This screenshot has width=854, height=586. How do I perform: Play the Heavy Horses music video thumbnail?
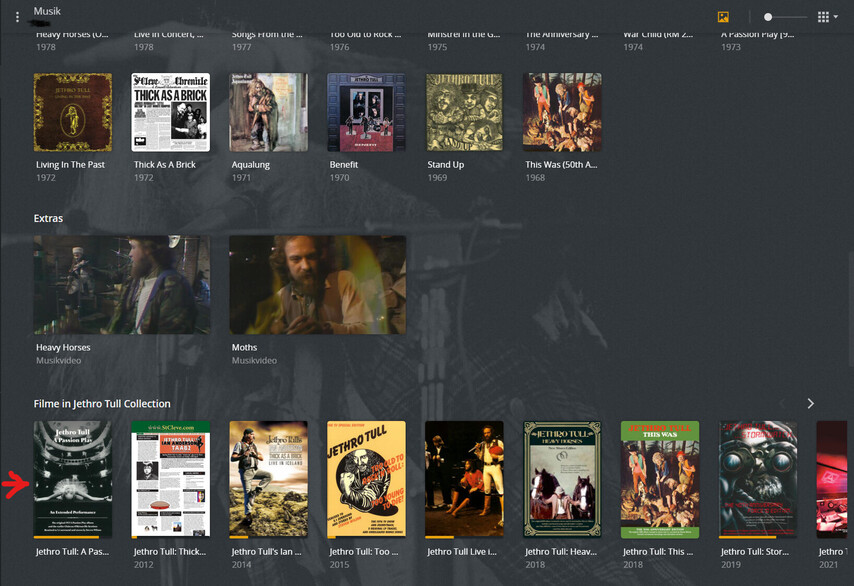tap(122, 284)
